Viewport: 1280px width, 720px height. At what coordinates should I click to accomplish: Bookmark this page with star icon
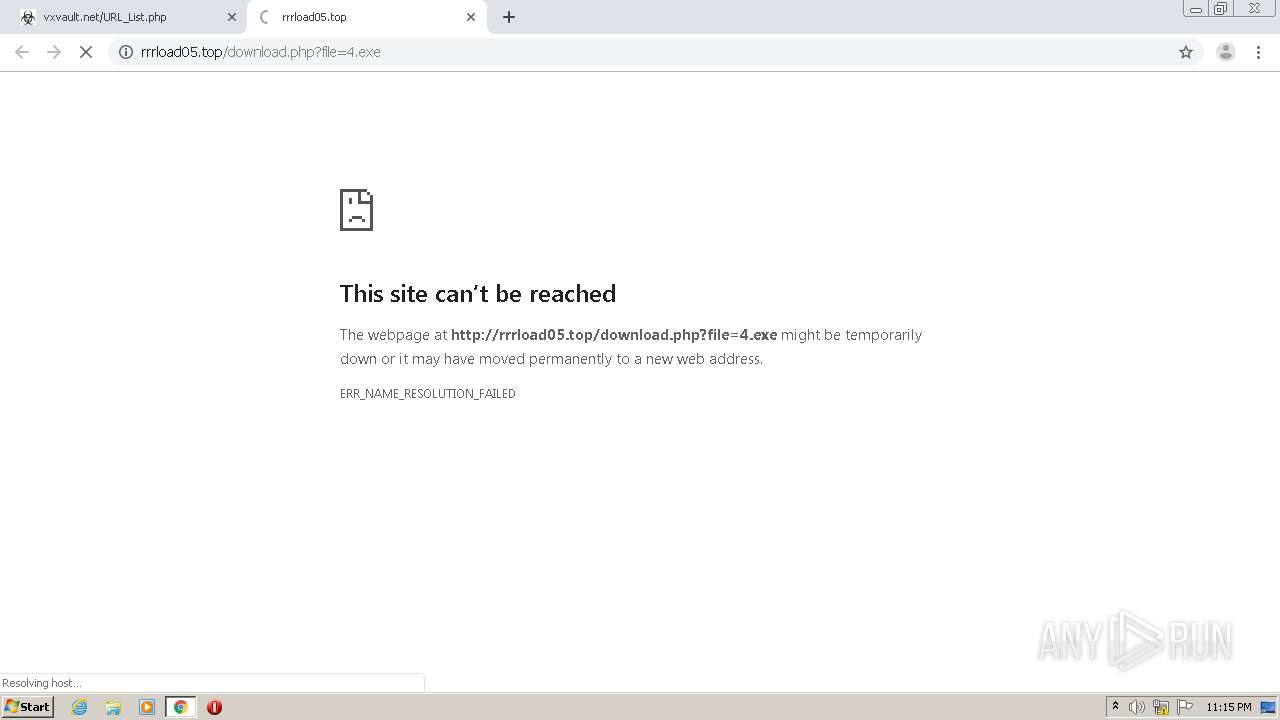pos(1186,52)
